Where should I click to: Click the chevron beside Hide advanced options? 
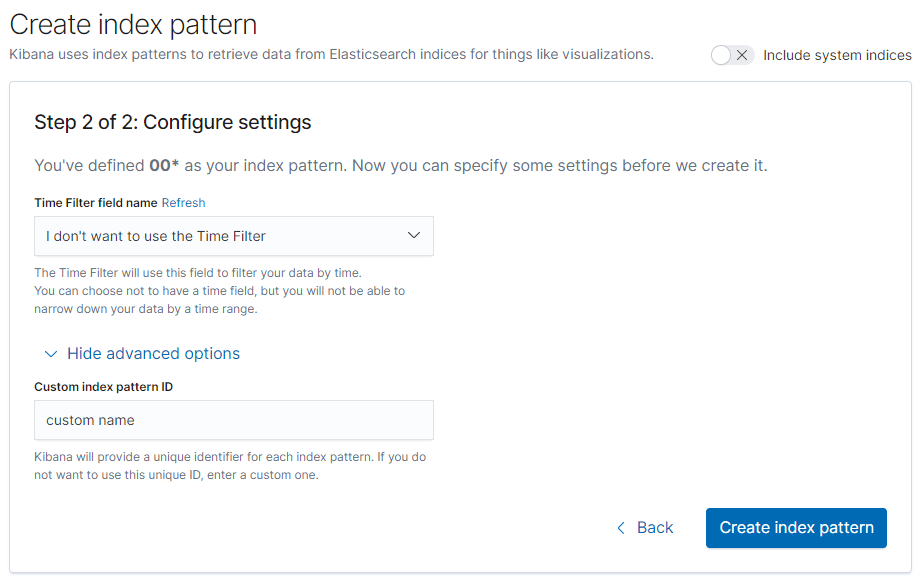(x=51, y=354)
